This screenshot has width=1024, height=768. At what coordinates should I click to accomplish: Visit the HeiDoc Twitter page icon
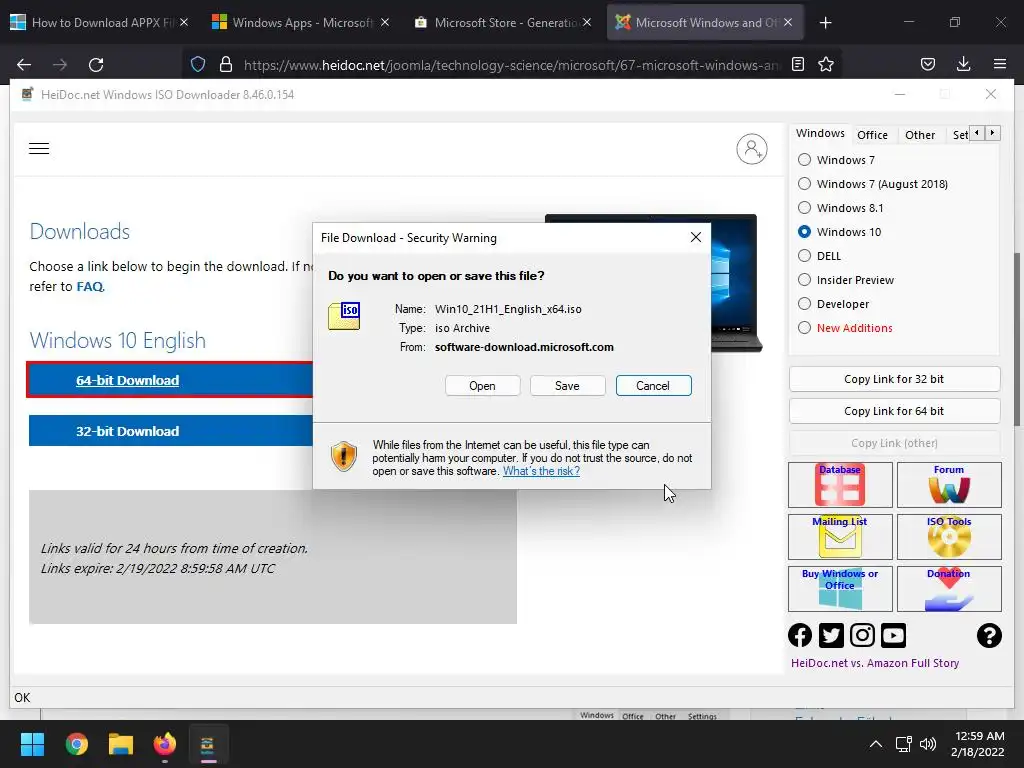click(831, 635)
